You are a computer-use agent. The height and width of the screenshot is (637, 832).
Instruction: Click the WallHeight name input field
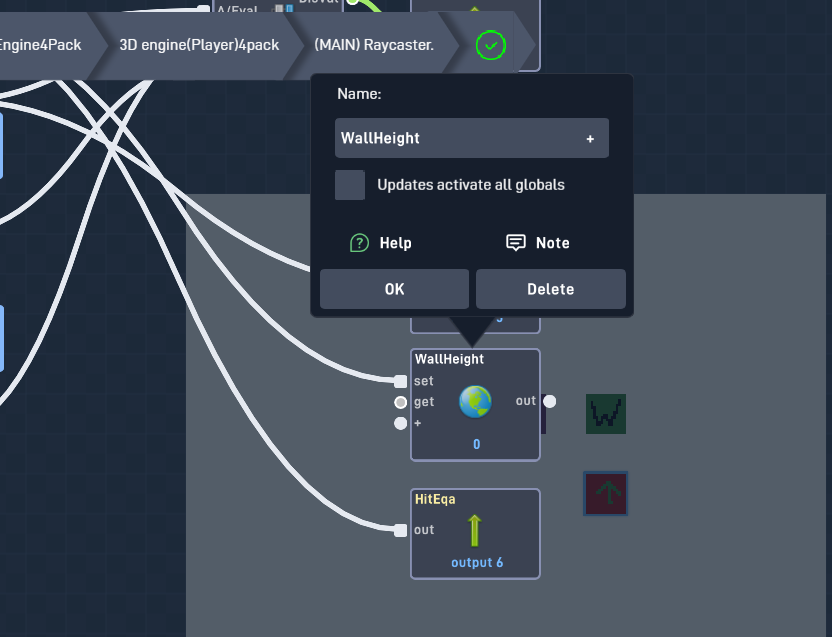point(472,138)
